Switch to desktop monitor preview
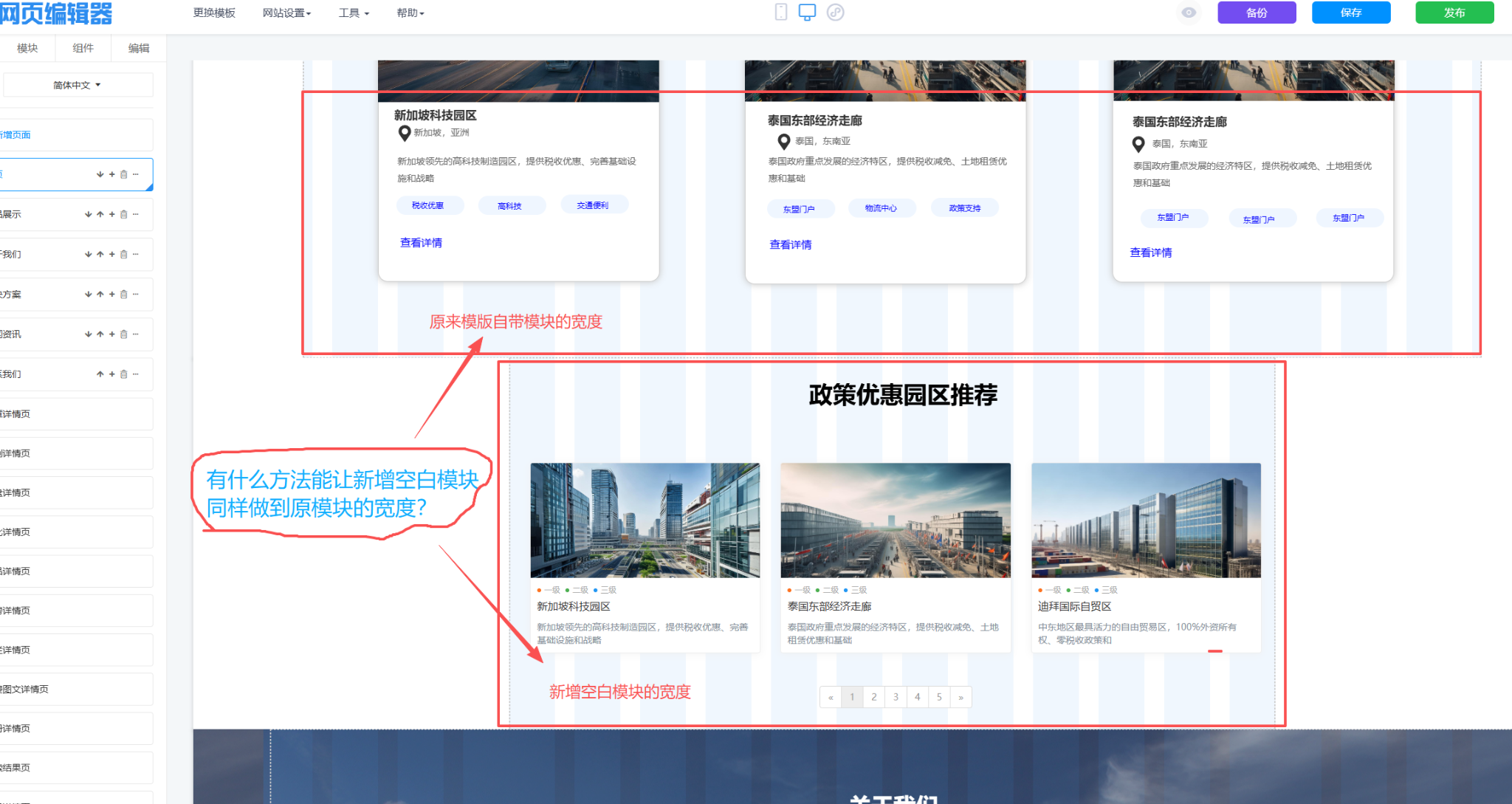1512x804 pixels. (807, 12)
